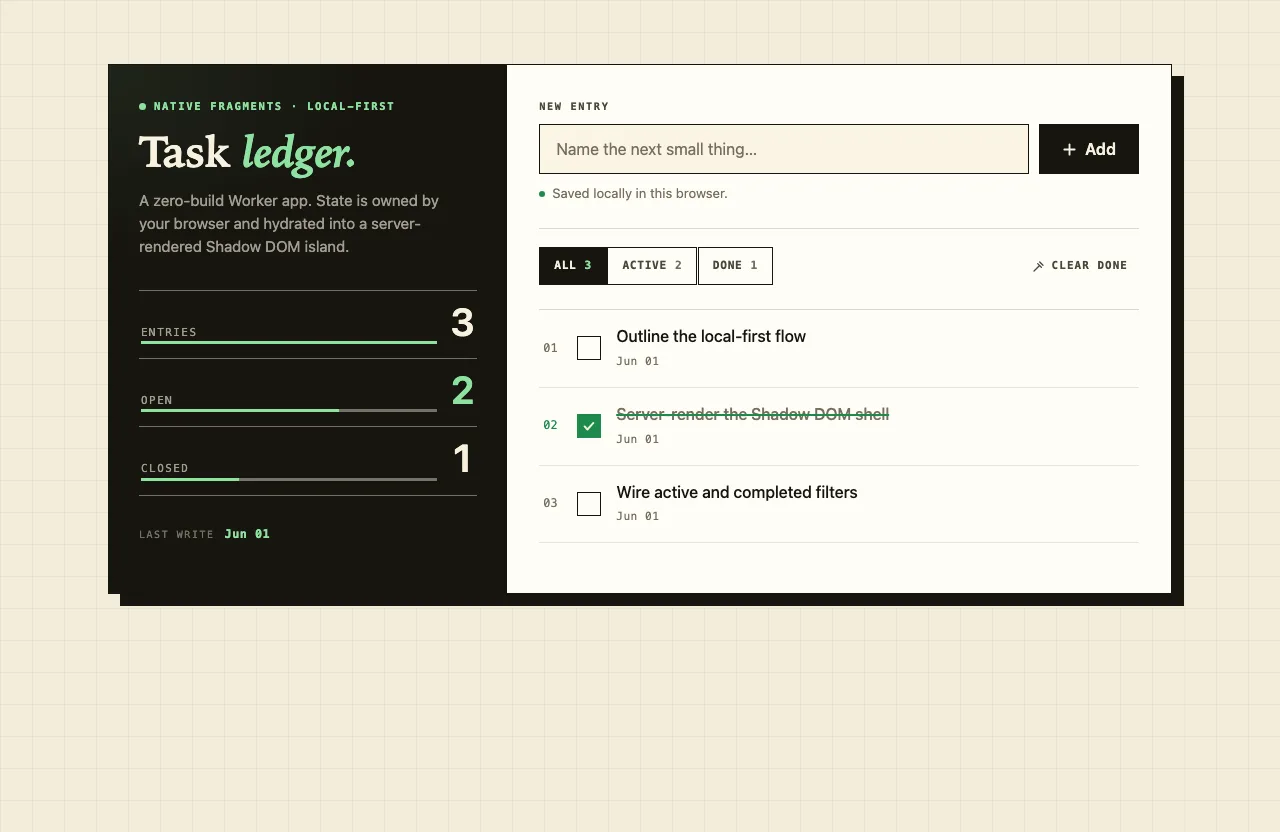Select the ALL 3 filter tab

click(573, 266)
